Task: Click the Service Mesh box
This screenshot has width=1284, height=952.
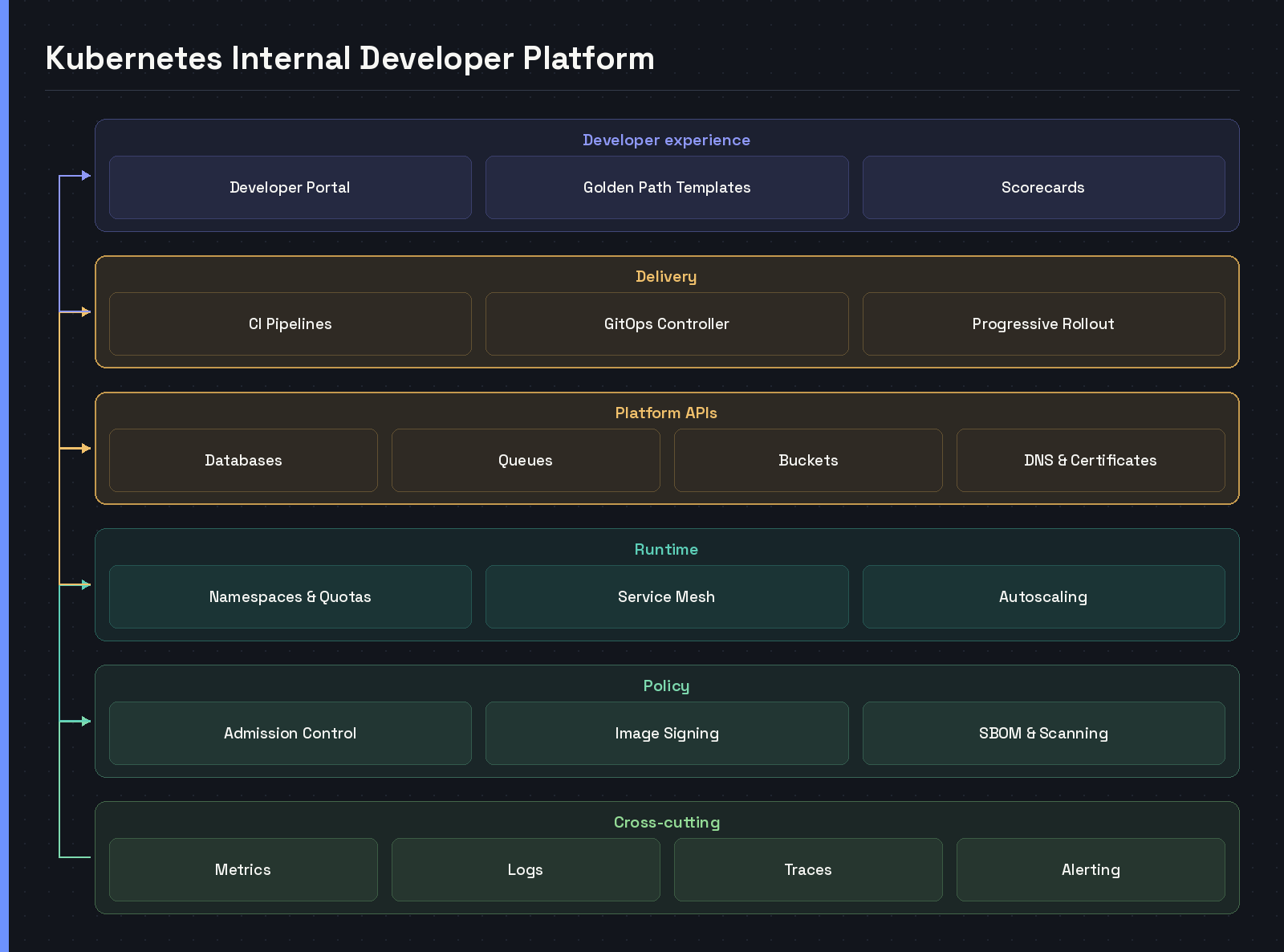Action: [667, 596]
